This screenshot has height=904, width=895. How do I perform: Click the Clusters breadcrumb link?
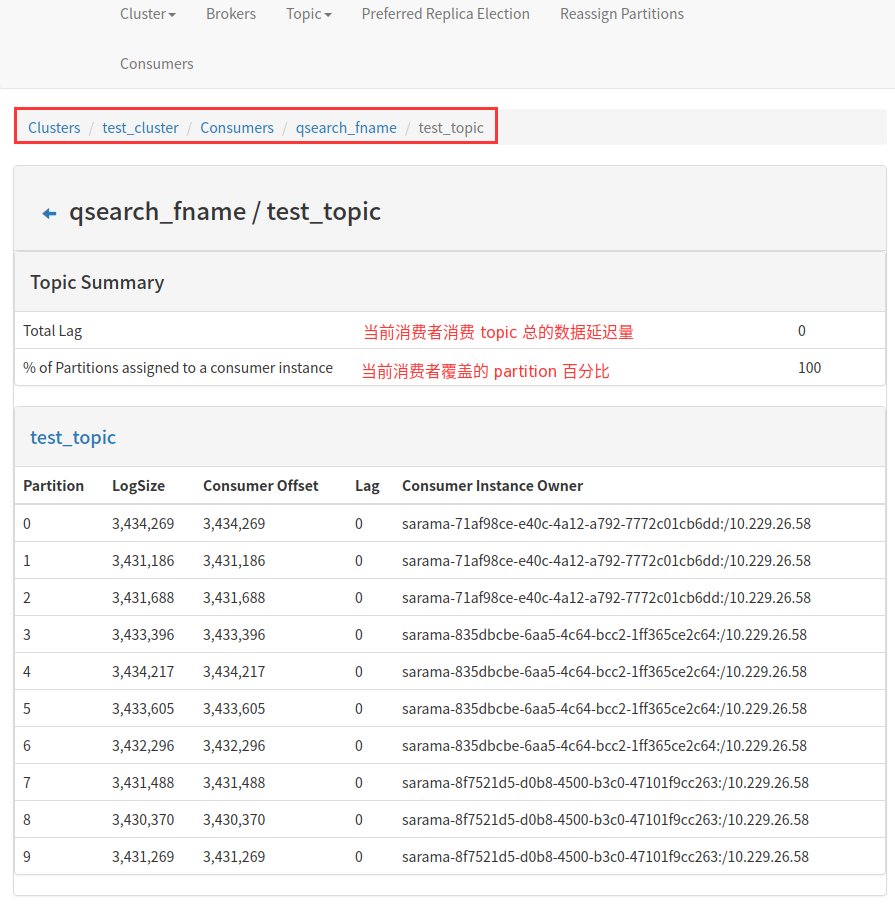54,127
